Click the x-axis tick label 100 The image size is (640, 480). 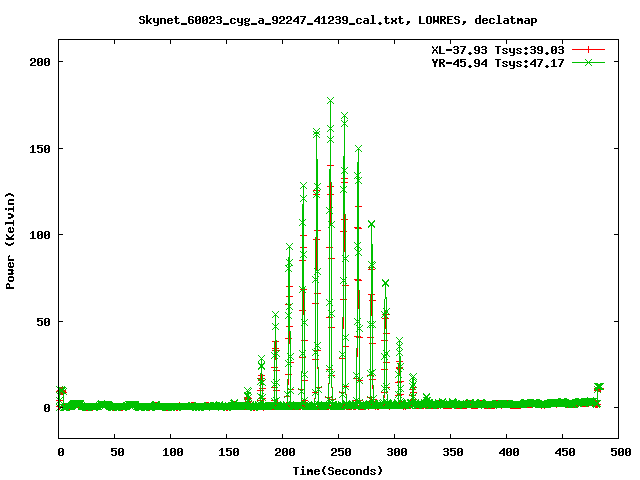[x=173, y=452]
